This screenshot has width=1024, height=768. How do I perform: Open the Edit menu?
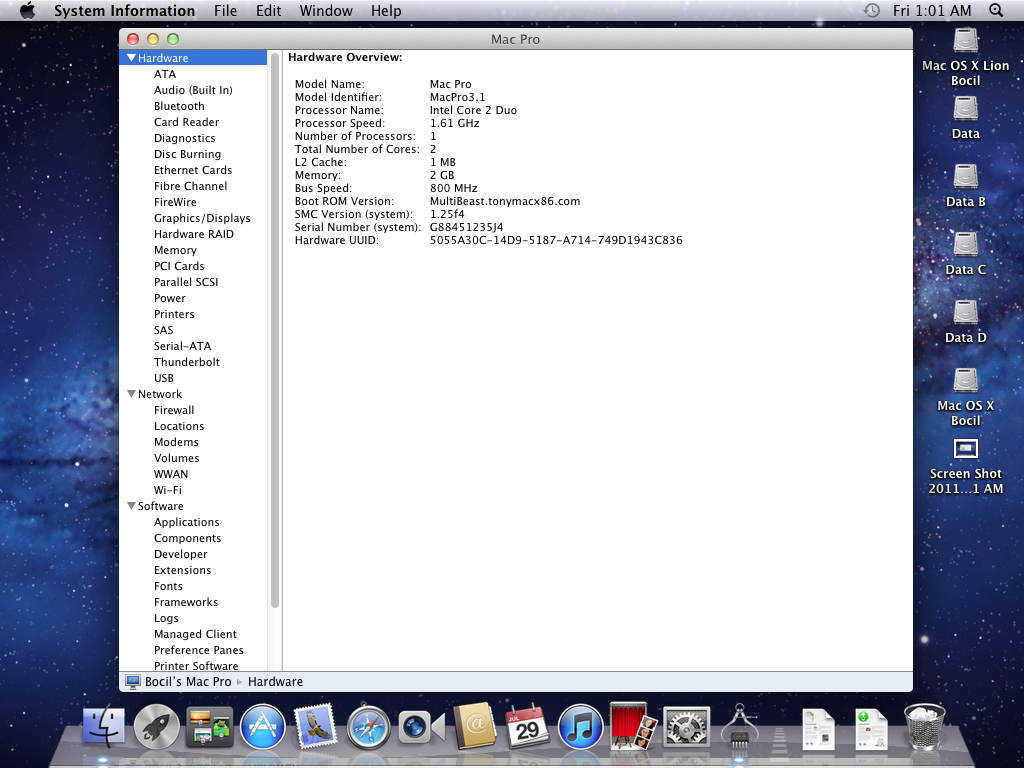(x=268, y=10)
